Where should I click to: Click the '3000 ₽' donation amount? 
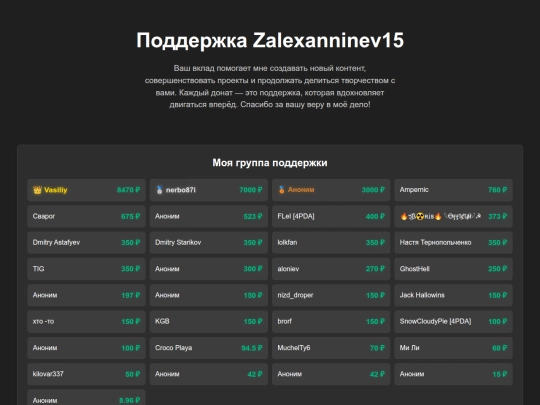373,190
